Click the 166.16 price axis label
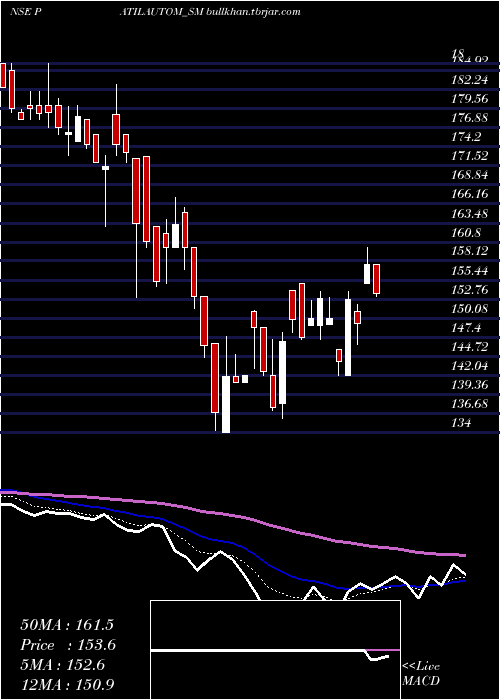The image size is (500, 700). [x=471, y=194]
